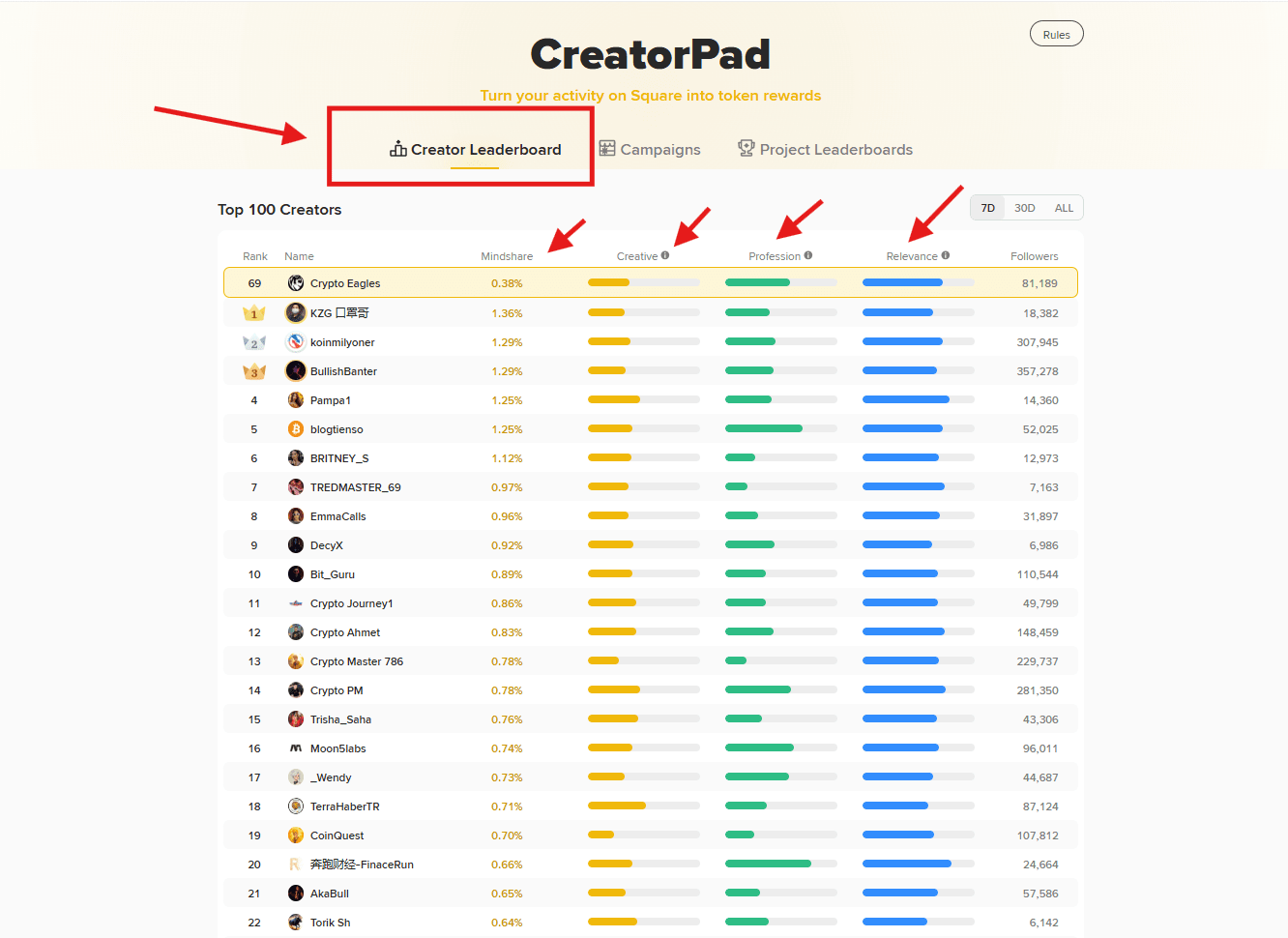Image resolution: width=1288 pixels, height=938 pixels.
Task: Click the BullishBanter avatar
Action: 296,370
